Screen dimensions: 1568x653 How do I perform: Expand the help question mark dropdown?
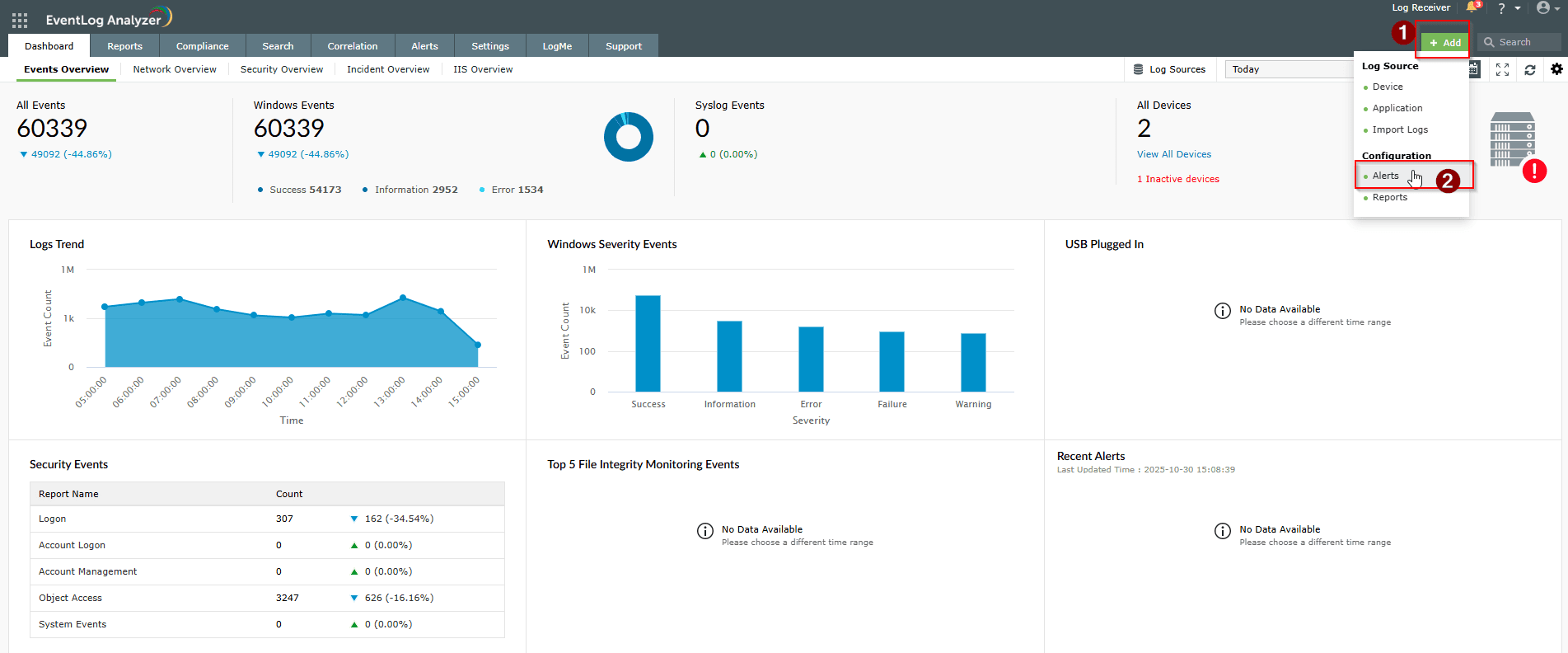(x=1508, y=8)
